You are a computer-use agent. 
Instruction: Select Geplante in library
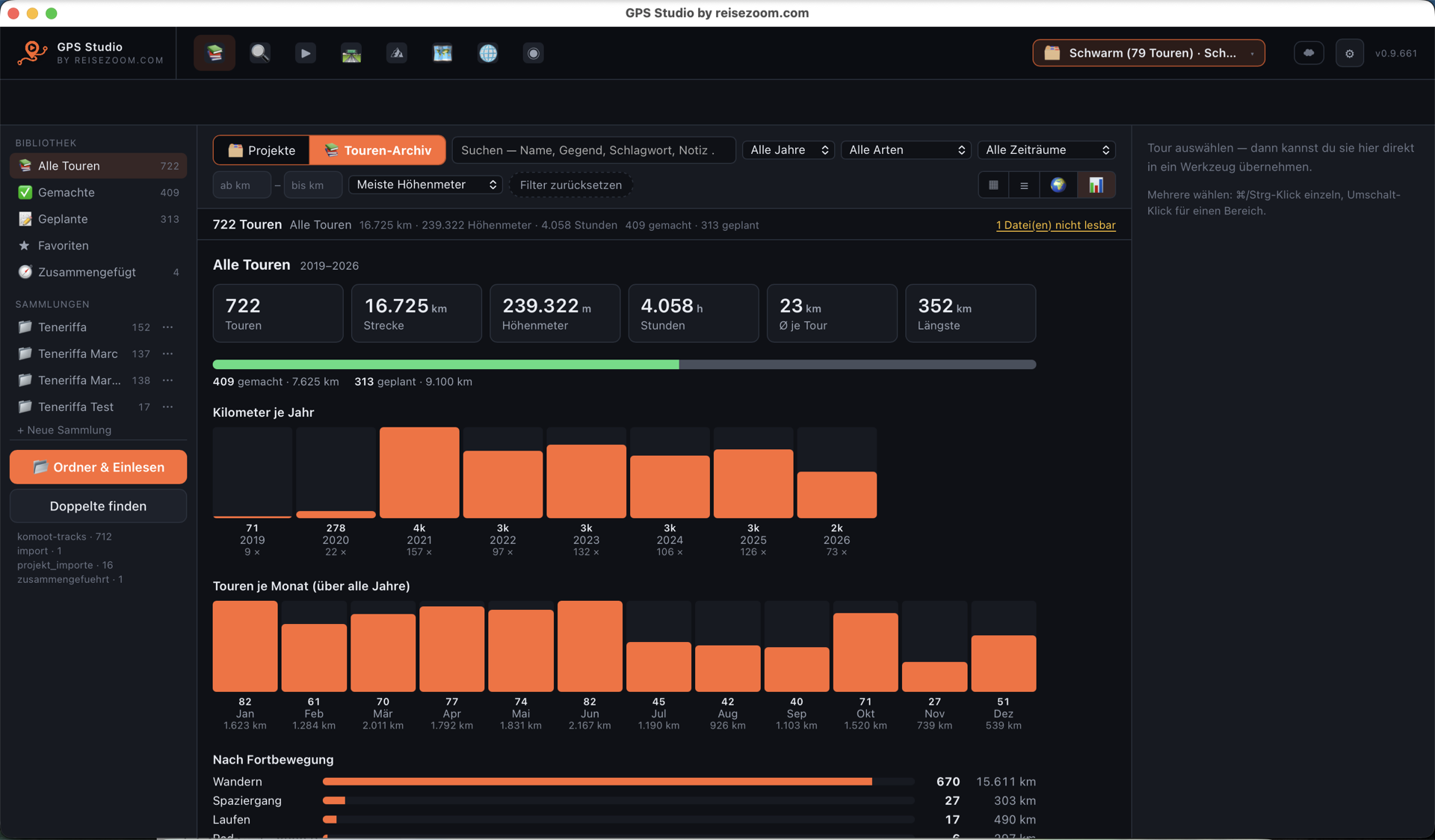[98, 219]
